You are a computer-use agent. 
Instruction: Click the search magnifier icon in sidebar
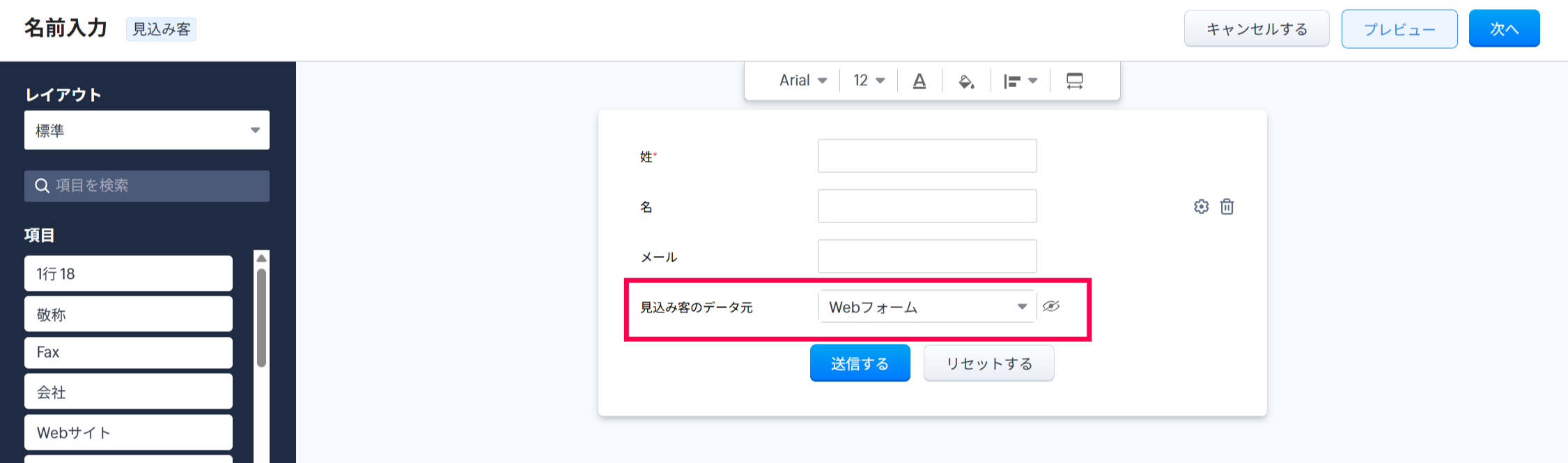[x=42, y=186]
